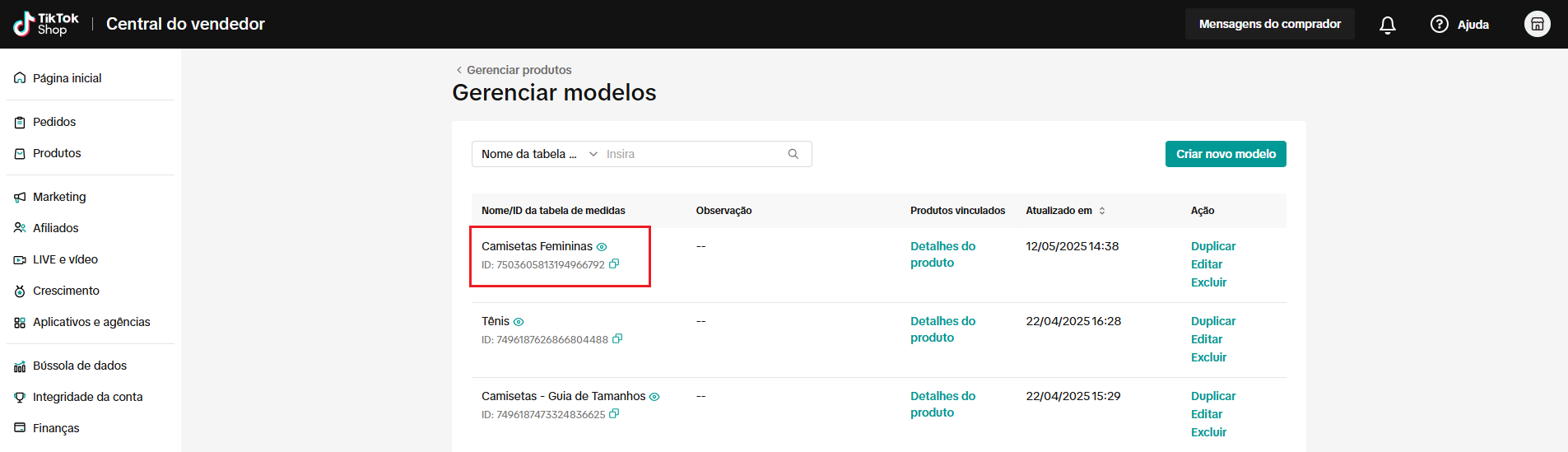Click the Tênis table name
The image size is (1568, 452).
tap(496, 321)
